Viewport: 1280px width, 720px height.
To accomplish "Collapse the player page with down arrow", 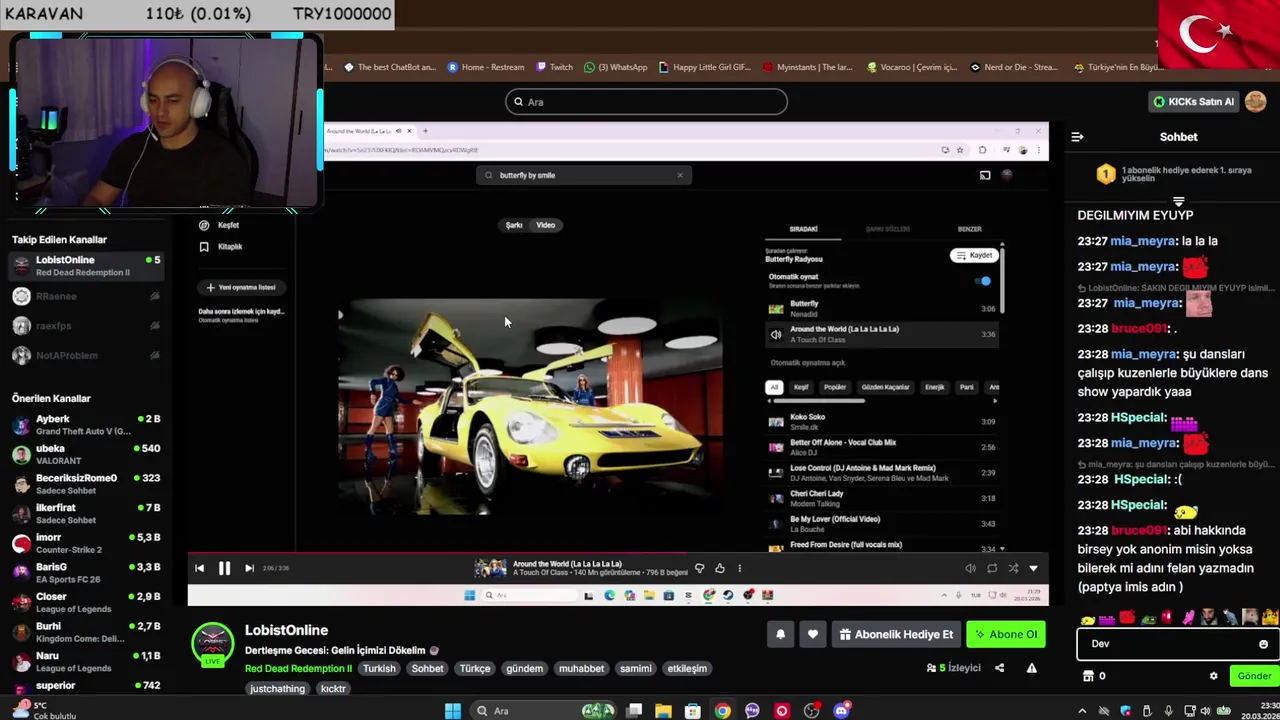I will [1033, 568].
